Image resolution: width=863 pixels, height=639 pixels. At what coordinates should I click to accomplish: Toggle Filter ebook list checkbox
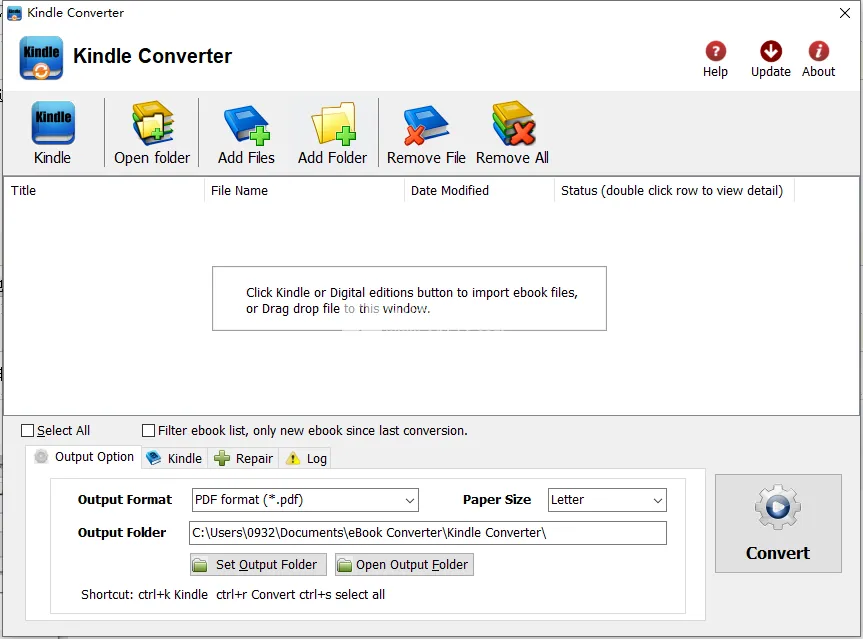click(x=148, y=430)
